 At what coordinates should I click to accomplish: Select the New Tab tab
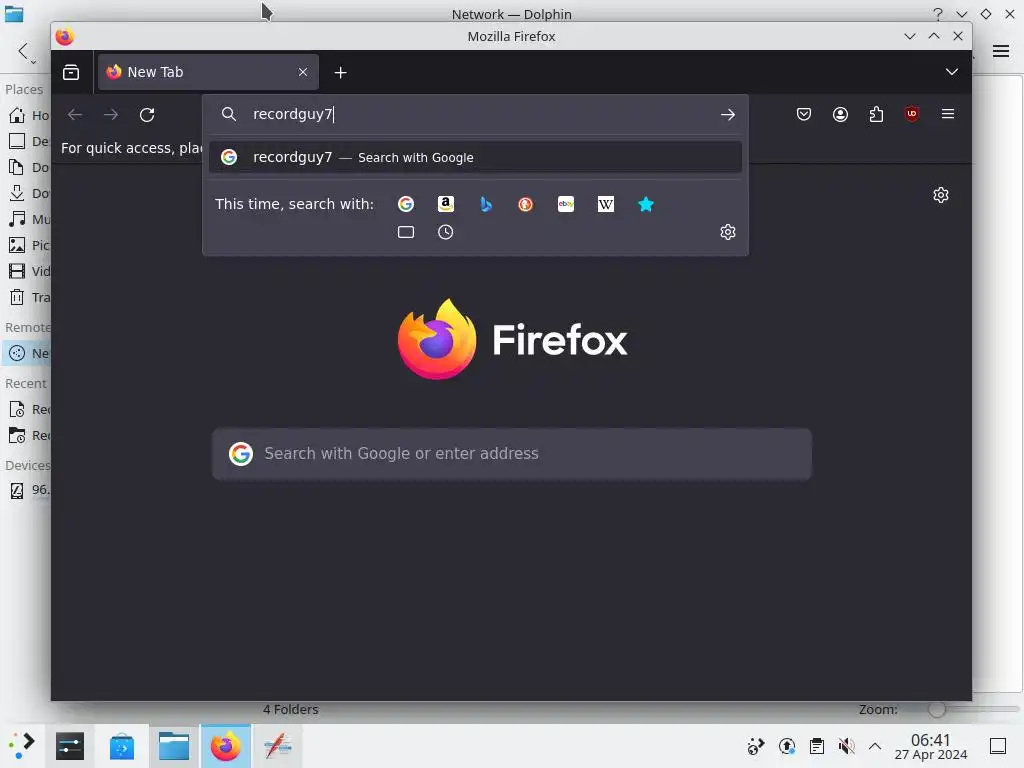coord(208,72)
